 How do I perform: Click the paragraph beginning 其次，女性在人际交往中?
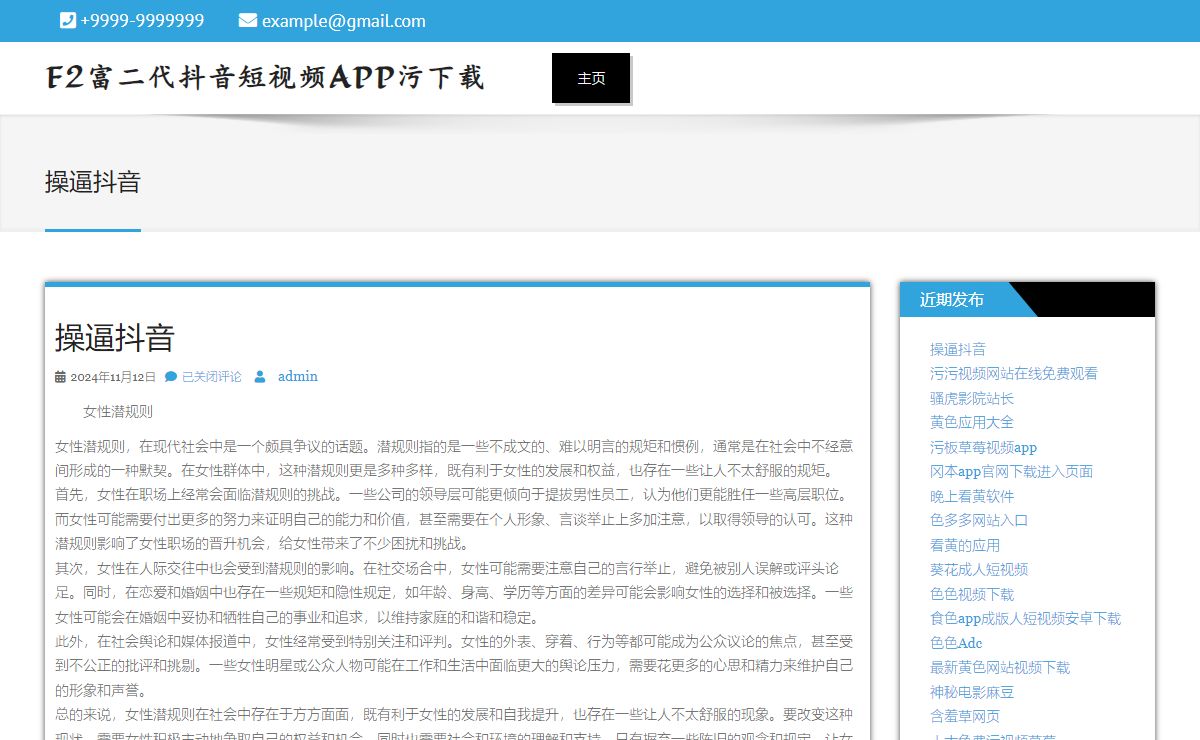(x=455, y=592)
